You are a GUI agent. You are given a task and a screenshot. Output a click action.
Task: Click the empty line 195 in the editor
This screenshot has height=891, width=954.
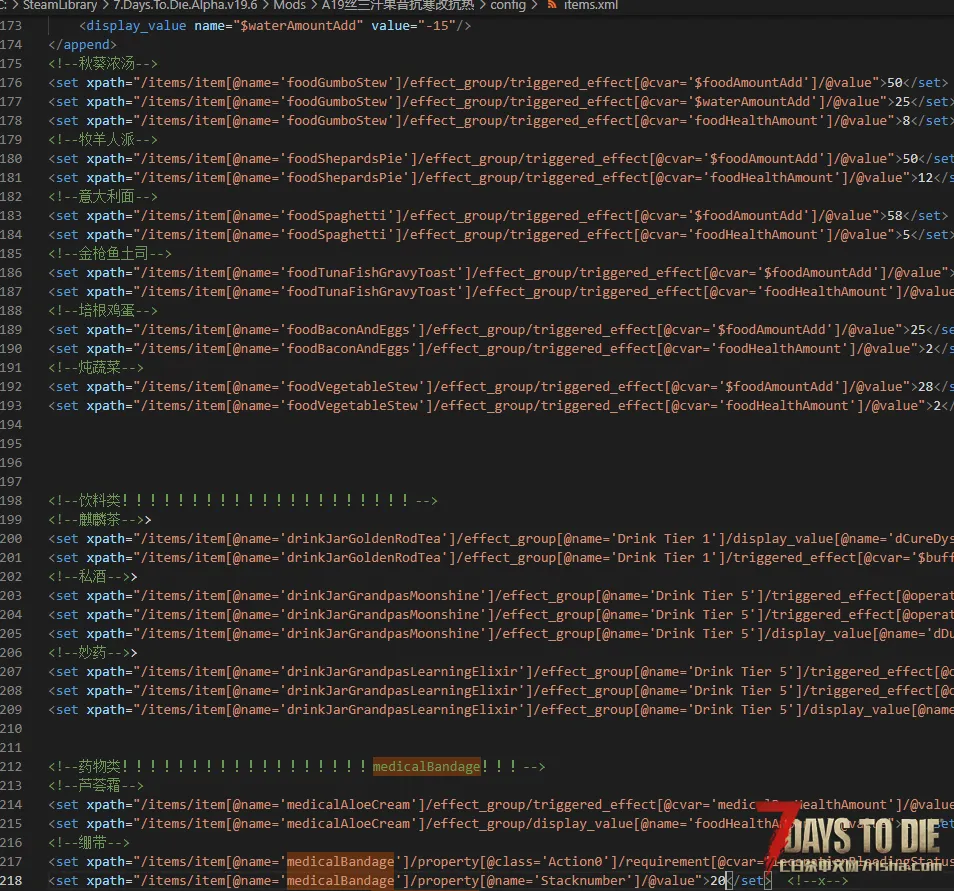(487, 443)
